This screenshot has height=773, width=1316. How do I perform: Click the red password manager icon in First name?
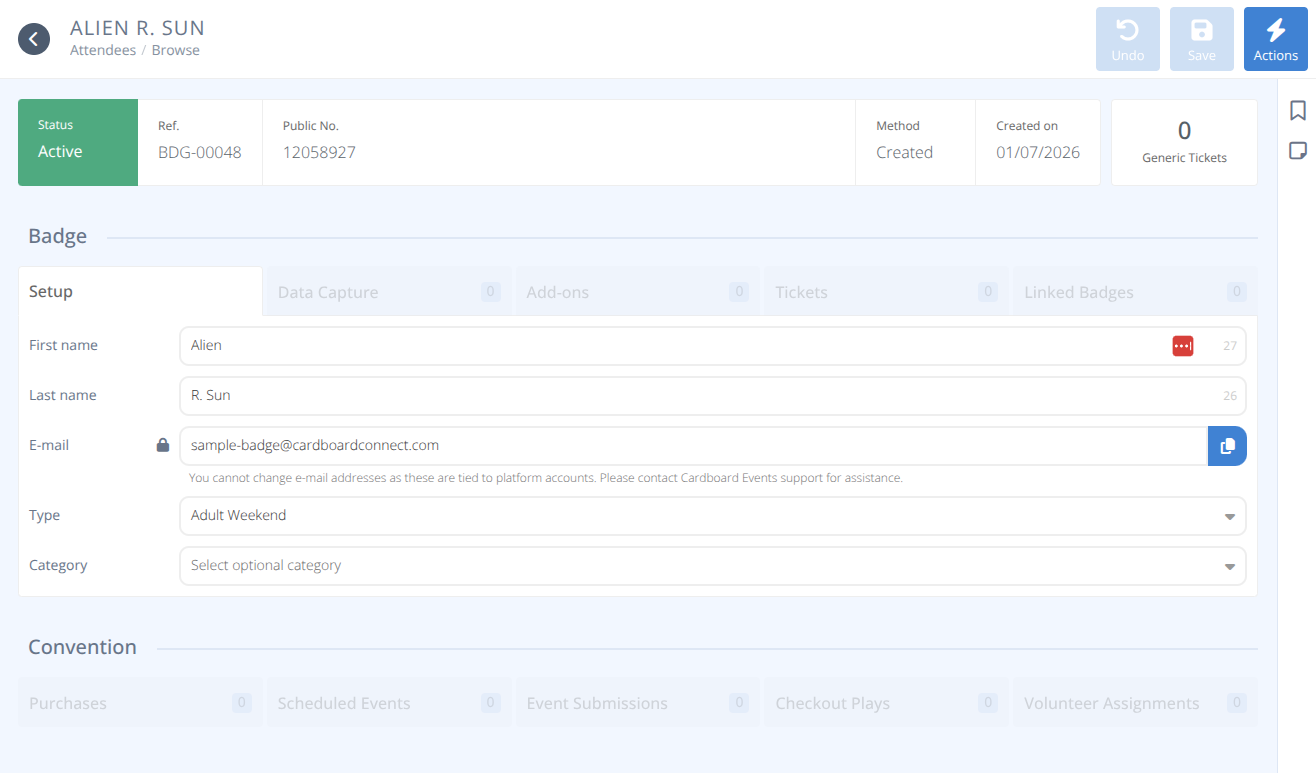(x=1183, y=345)
